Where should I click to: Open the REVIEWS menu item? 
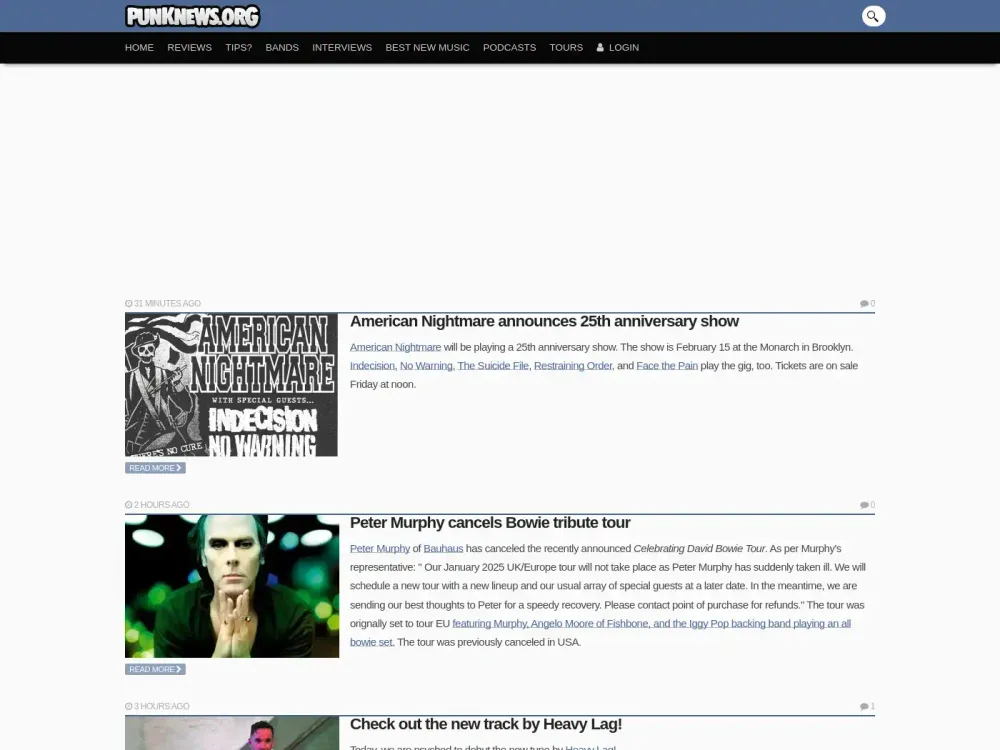189,47
